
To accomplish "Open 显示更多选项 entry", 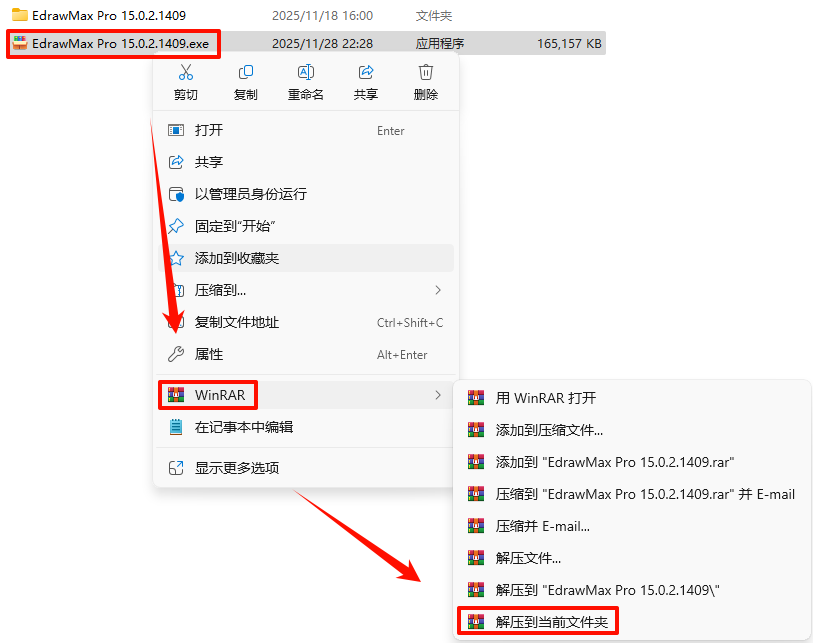I will pyautogui.click(x=306, y=468).
